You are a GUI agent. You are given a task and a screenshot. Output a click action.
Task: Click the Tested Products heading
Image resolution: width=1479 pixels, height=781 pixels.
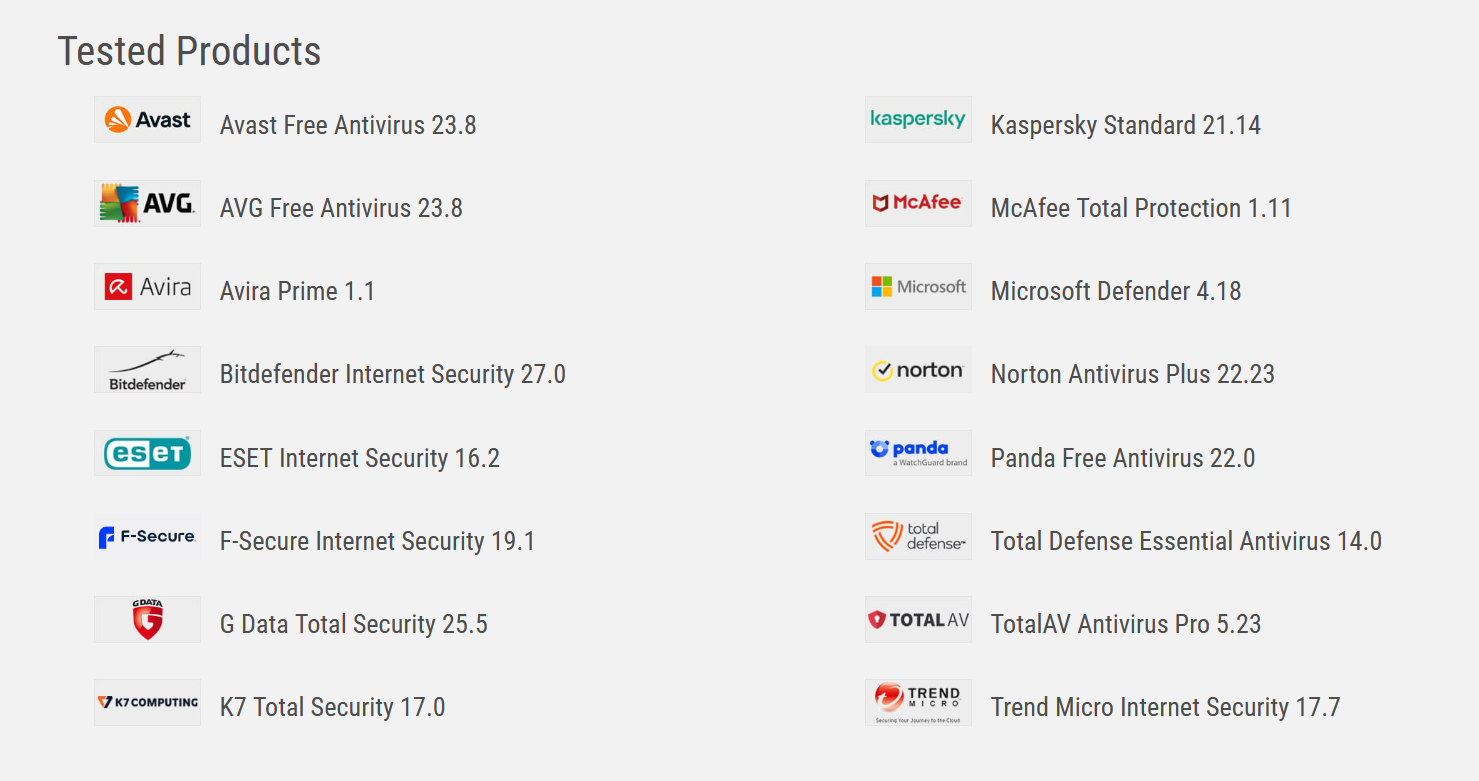(189, 51)
